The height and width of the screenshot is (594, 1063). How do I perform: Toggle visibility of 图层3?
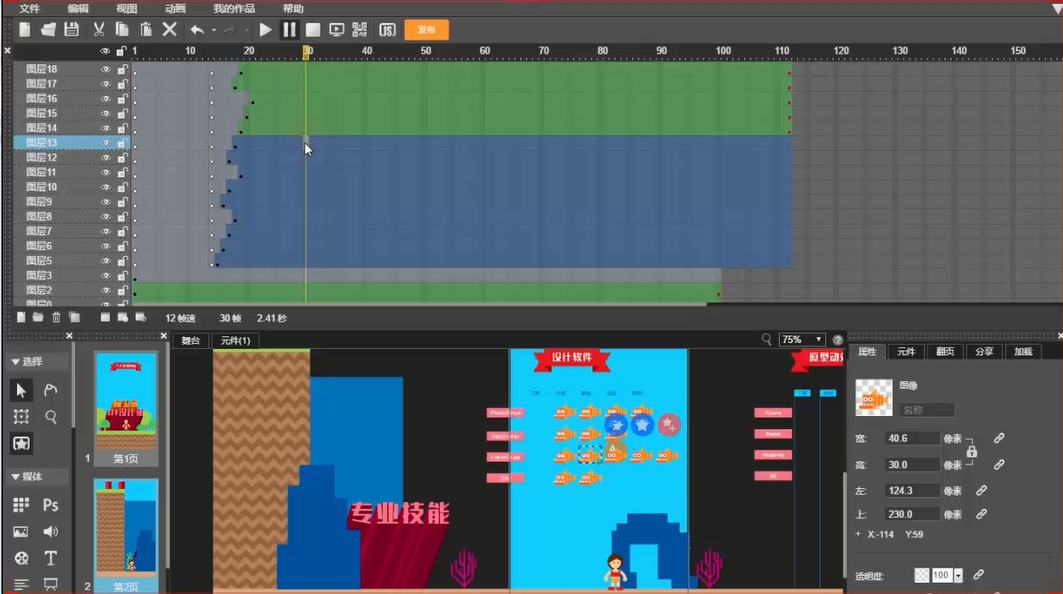105,276
